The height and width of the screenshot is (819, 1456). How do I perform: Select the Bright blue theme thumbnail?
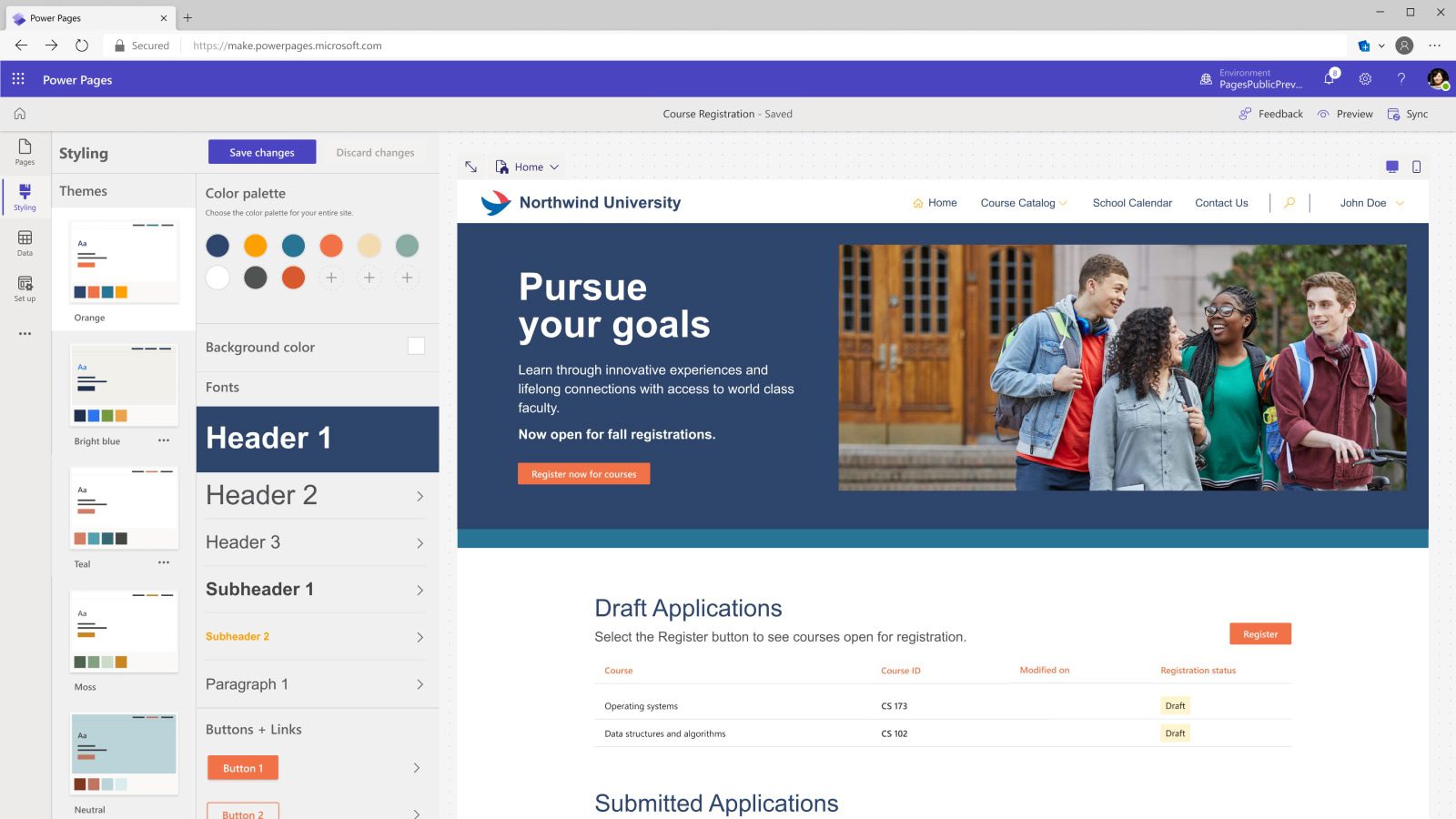tap(124, 382)
